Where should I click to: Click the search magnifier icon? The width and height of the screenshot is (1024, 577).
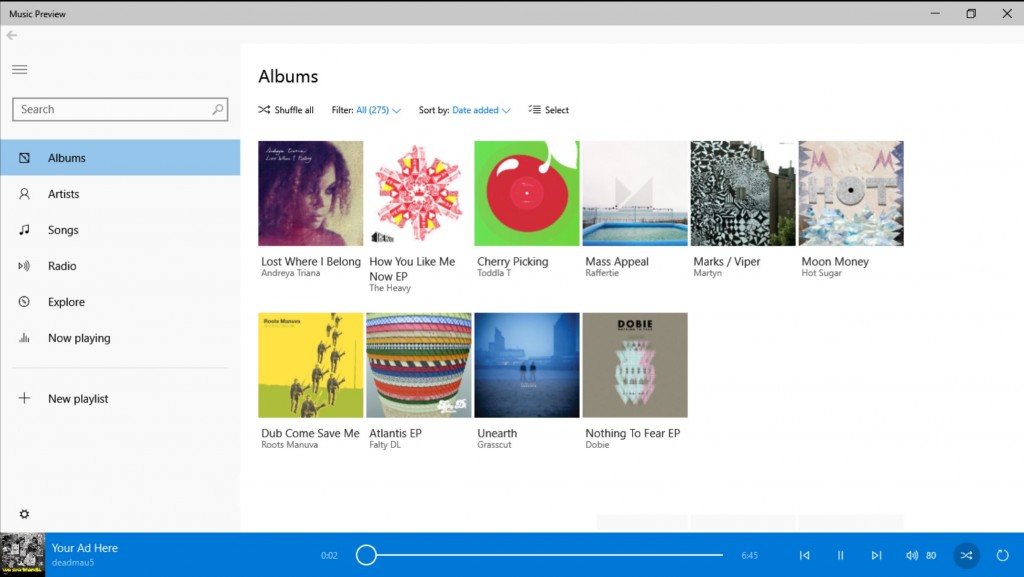[x=218, y=110]
